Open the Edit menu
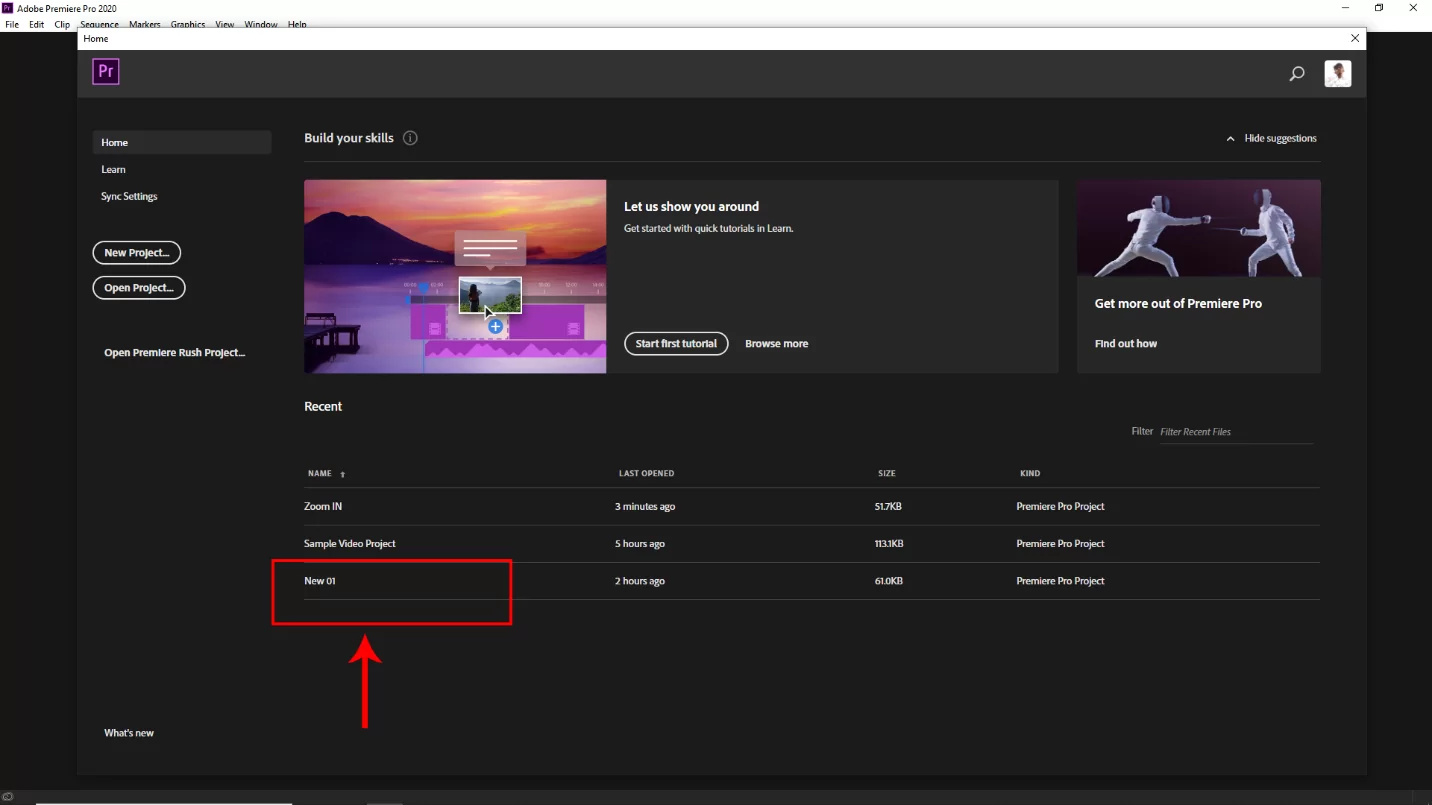 click(x=37, y=24)
